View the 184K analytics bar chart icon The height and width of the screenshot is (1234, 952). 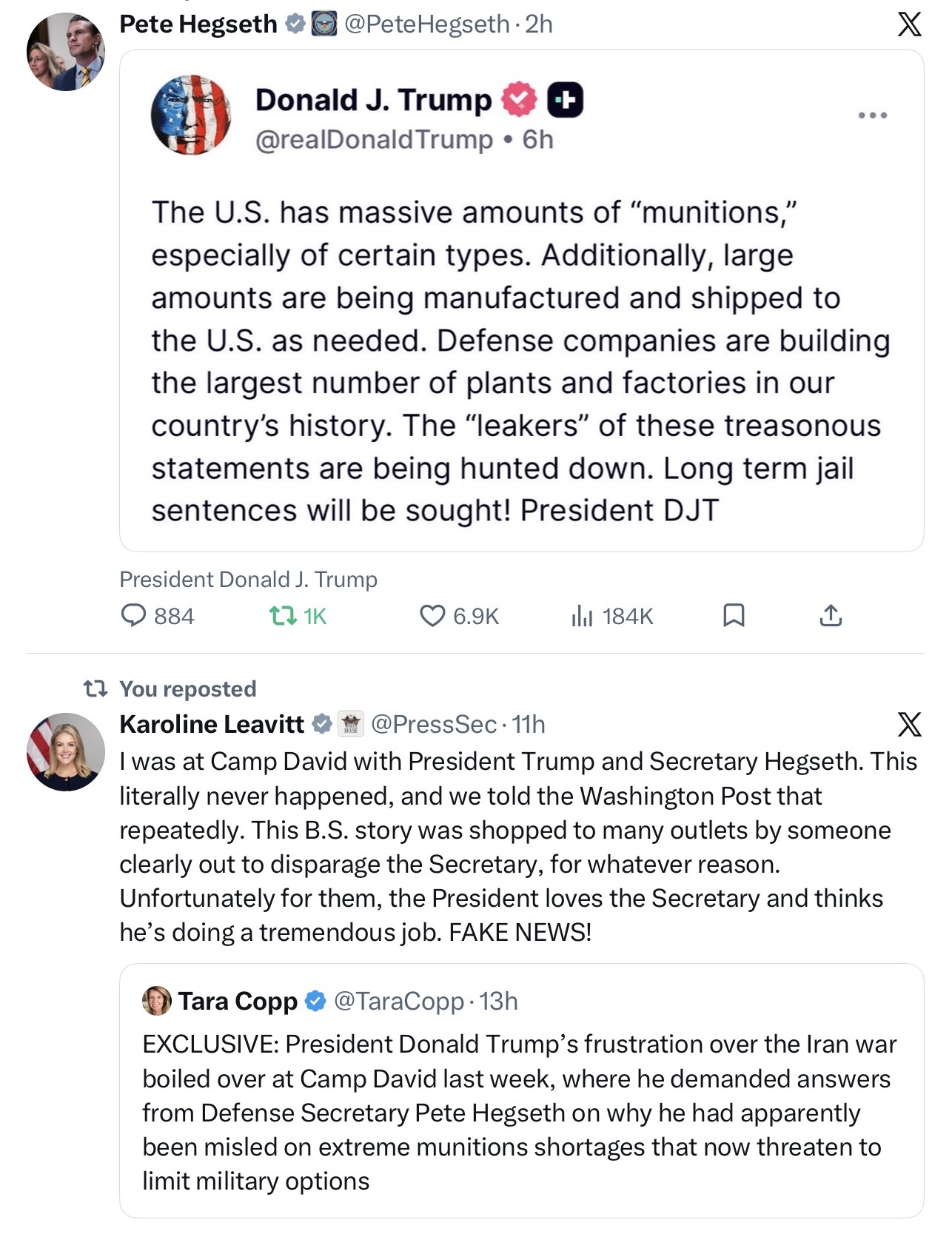pos(582,615)
